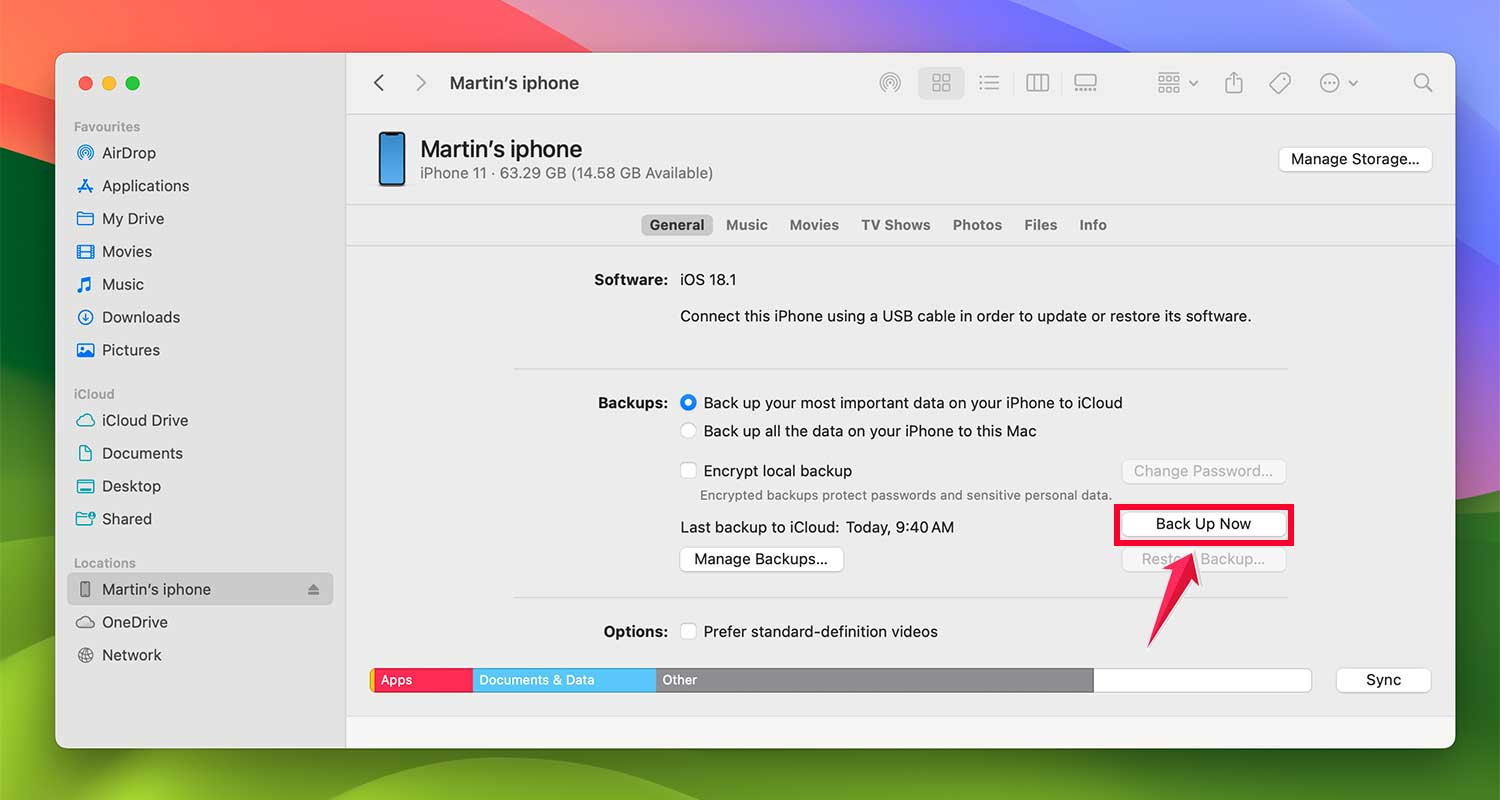Open the TV Shows tab
The width and height of the screenshot is (1500, 800).
coord(895,224)
